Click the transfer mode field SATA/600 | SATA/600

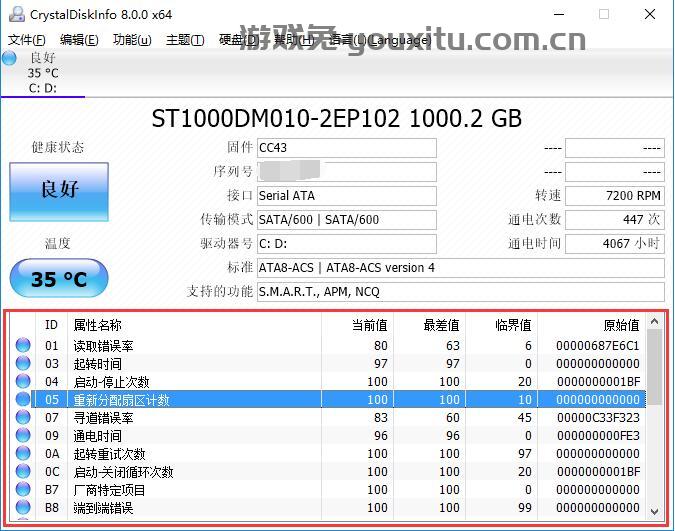(x=347, y=220)
